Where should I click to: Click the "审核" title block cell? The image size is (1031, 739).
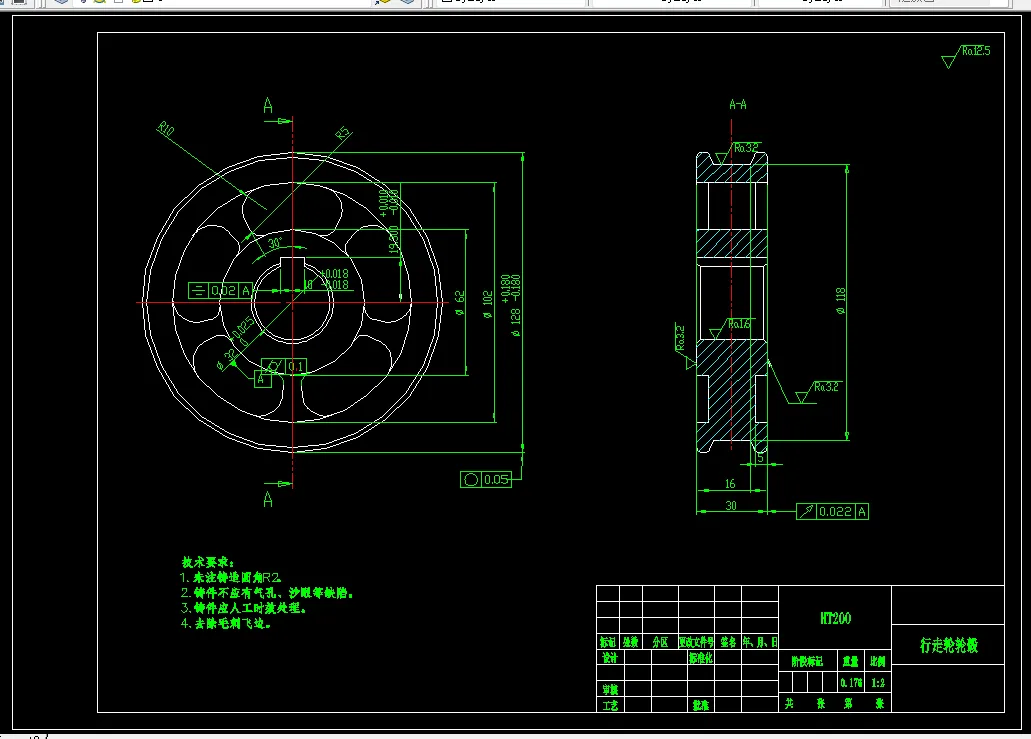(x=610, y=689)
